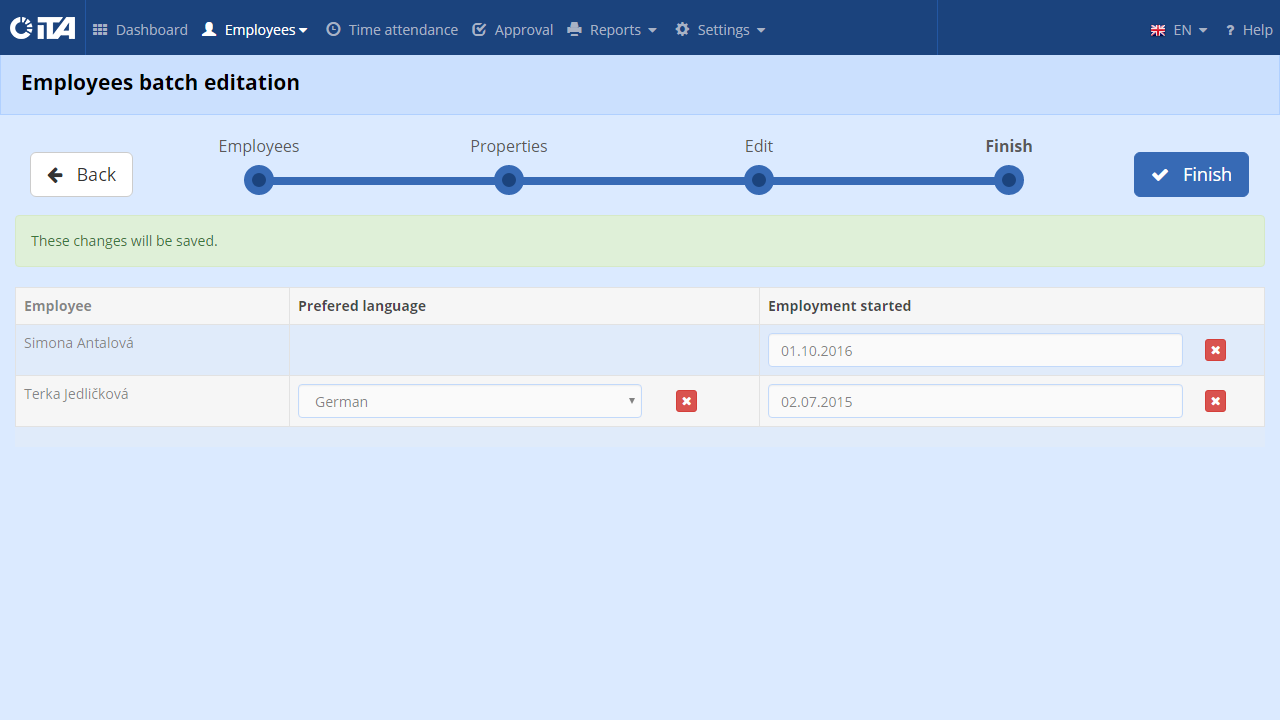Open the German language select box
1280x720 pixels.
click(x=470, y=401)
